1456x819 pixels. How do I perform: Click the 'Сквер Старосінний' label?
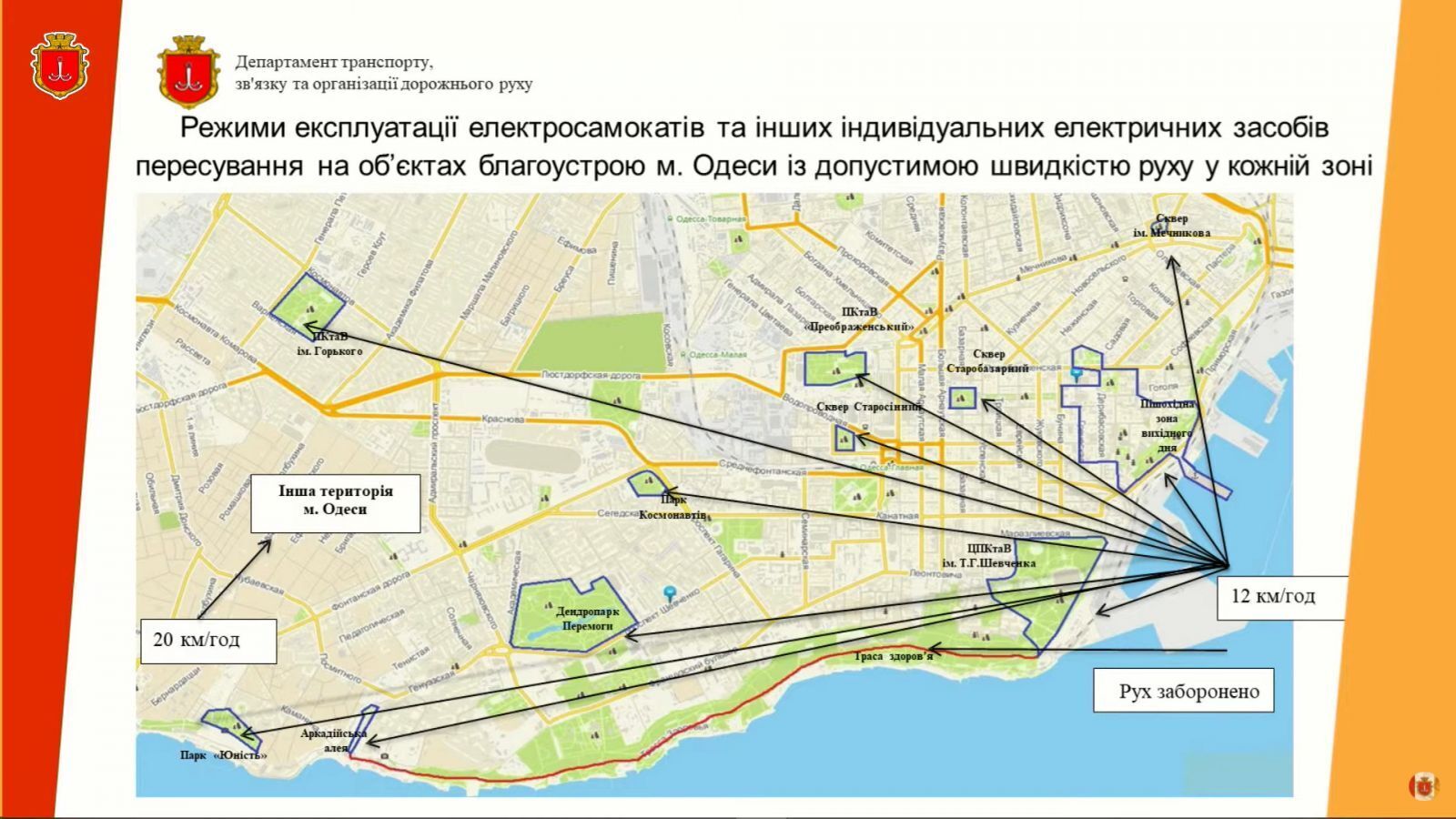869,407
